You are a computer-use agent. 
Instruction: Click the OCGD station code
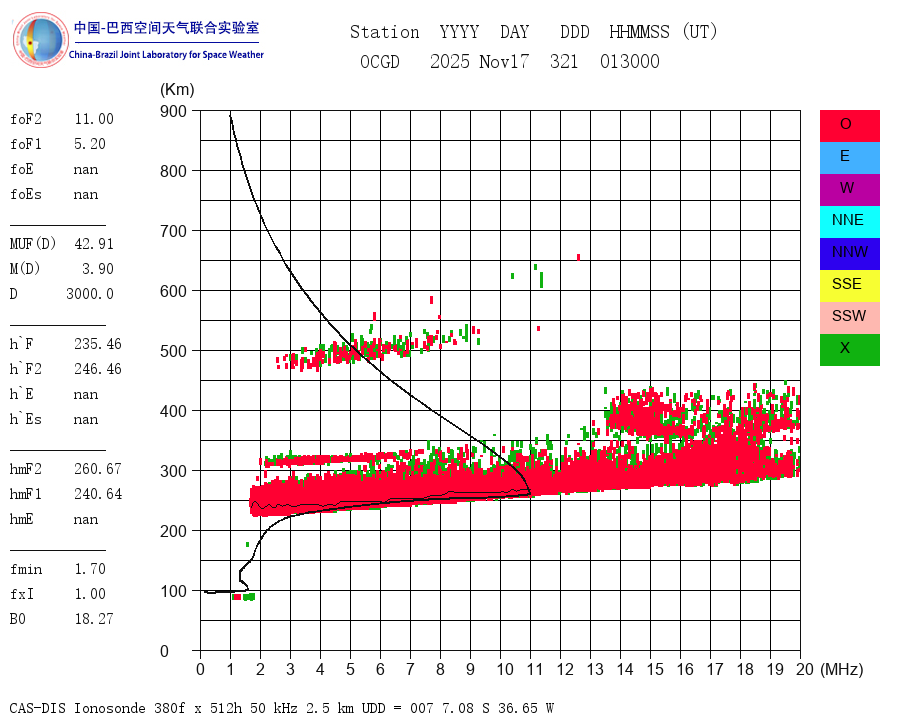pyautogui.click(x=380, y=62)
